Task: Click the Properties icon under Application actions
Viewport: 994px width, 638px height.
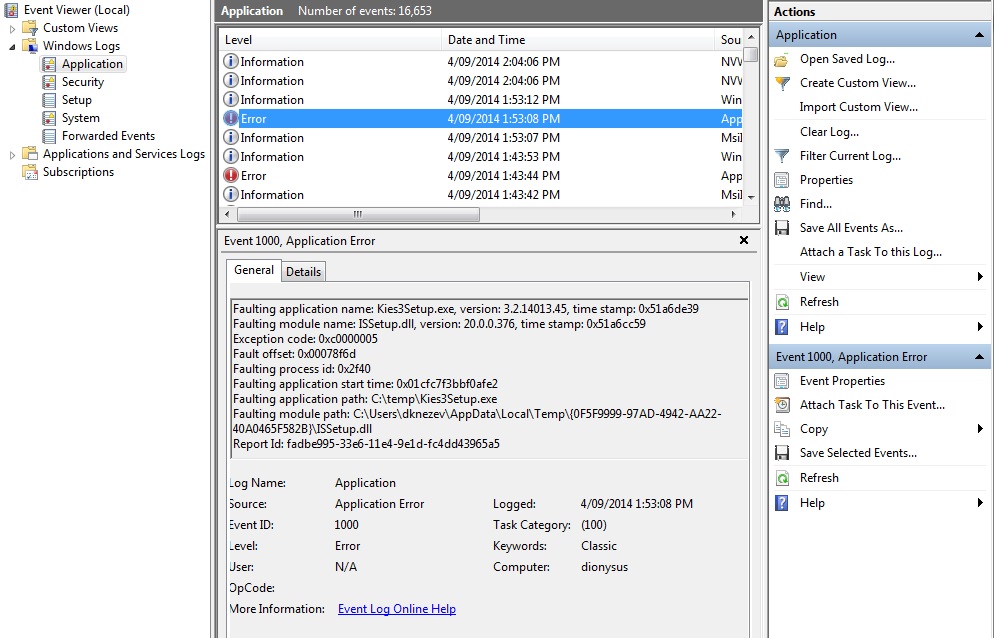Action: coord(782,180)
